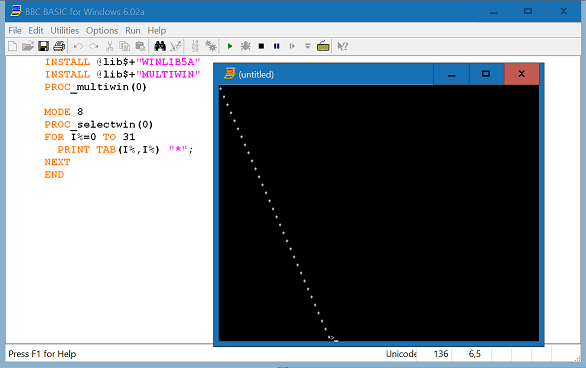Click the INSTALL MULTIWIN line
Screen dimensions: 586x368
(x=123, y=74)
